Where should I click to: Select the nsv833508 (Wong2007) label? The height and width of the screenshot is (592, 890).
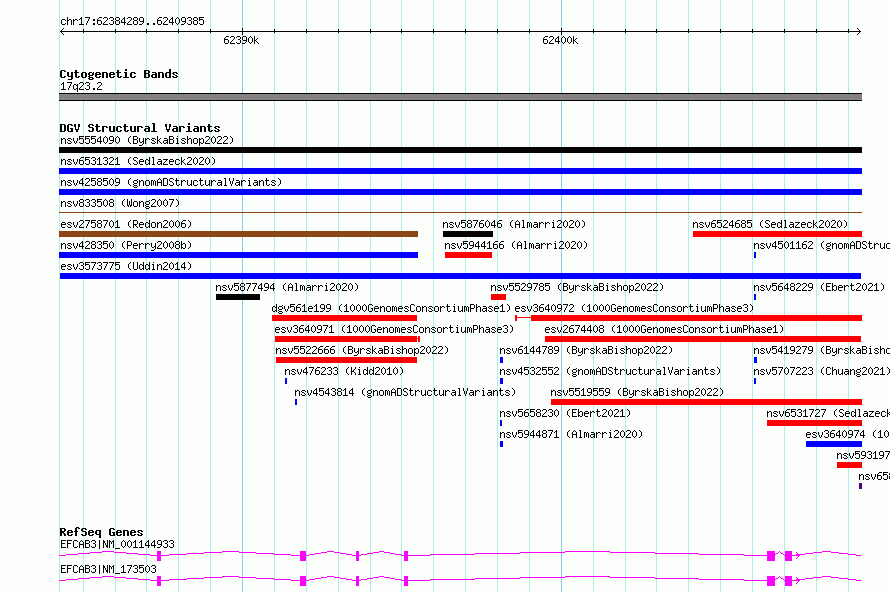tap(120, 203)
